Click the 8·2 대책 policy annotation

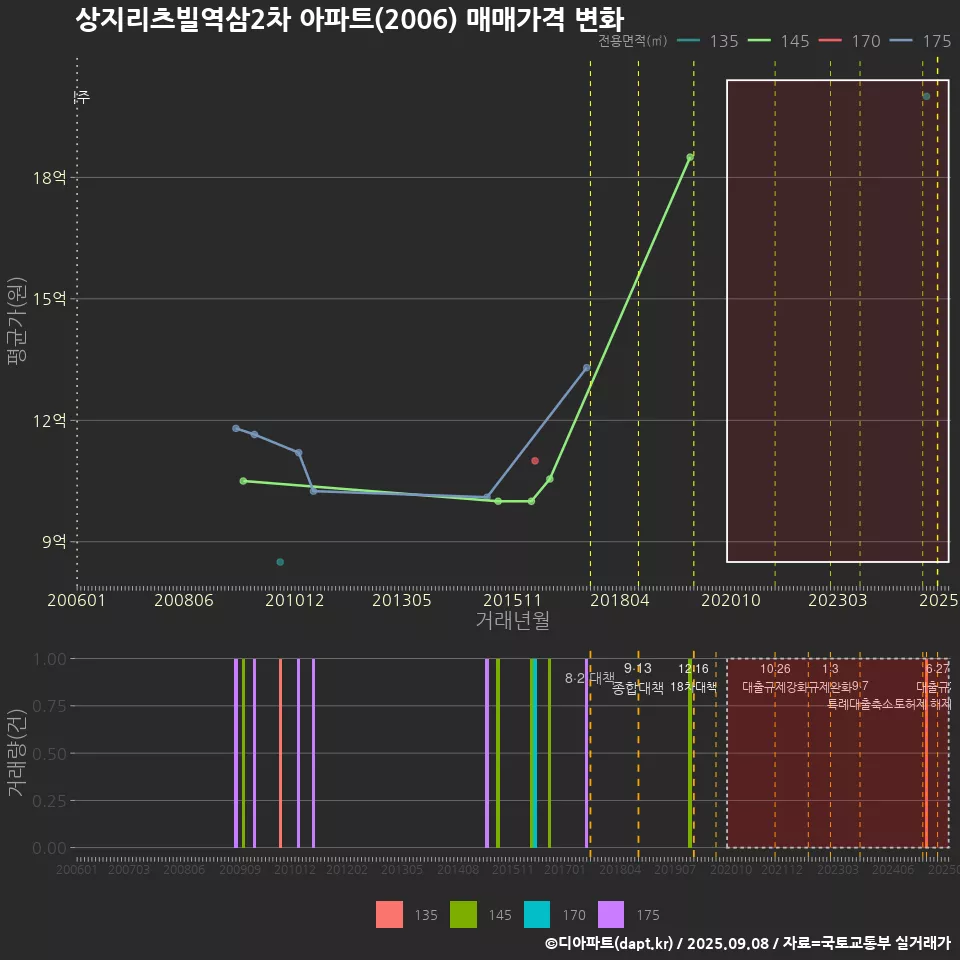[x=589, y=678]
